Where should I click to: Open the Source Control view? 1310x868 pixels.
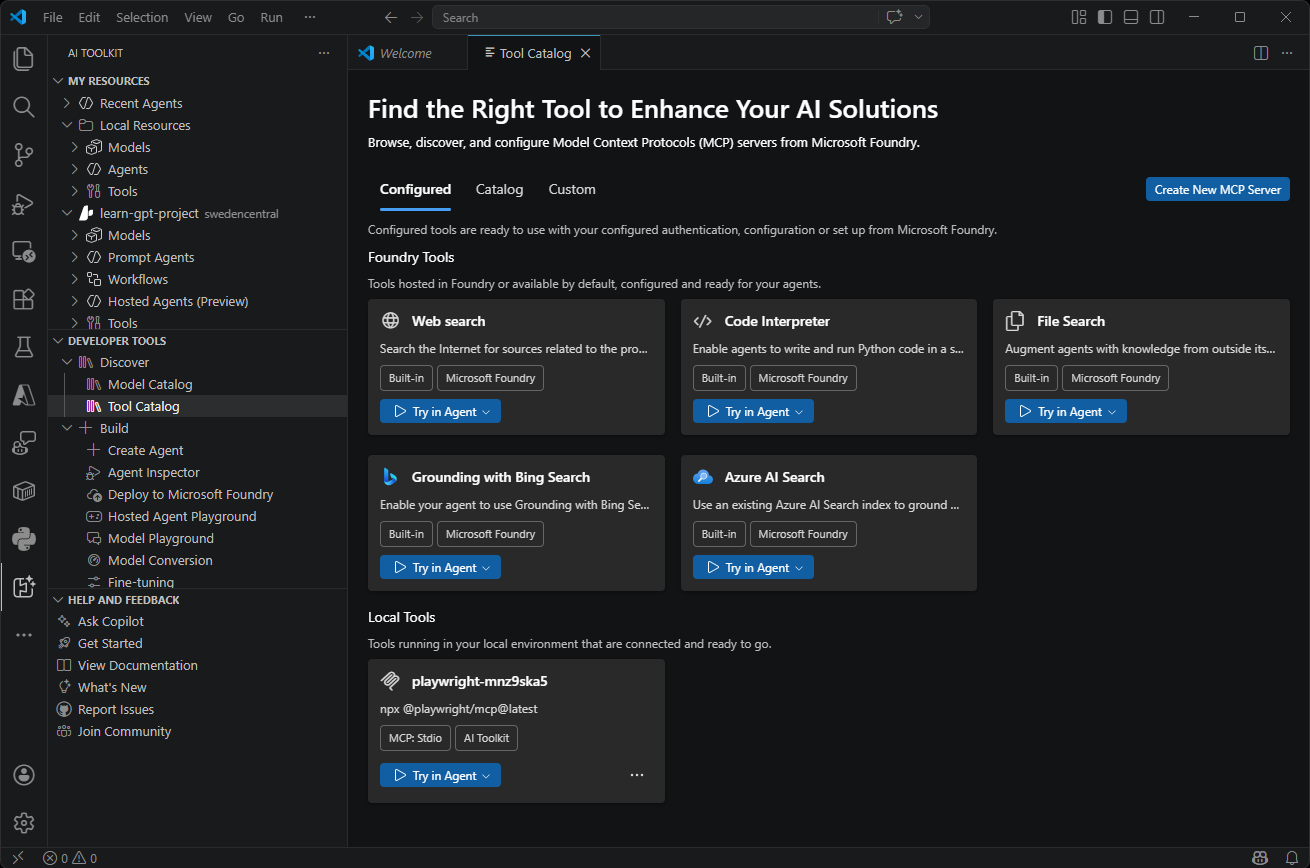[23, 155]
